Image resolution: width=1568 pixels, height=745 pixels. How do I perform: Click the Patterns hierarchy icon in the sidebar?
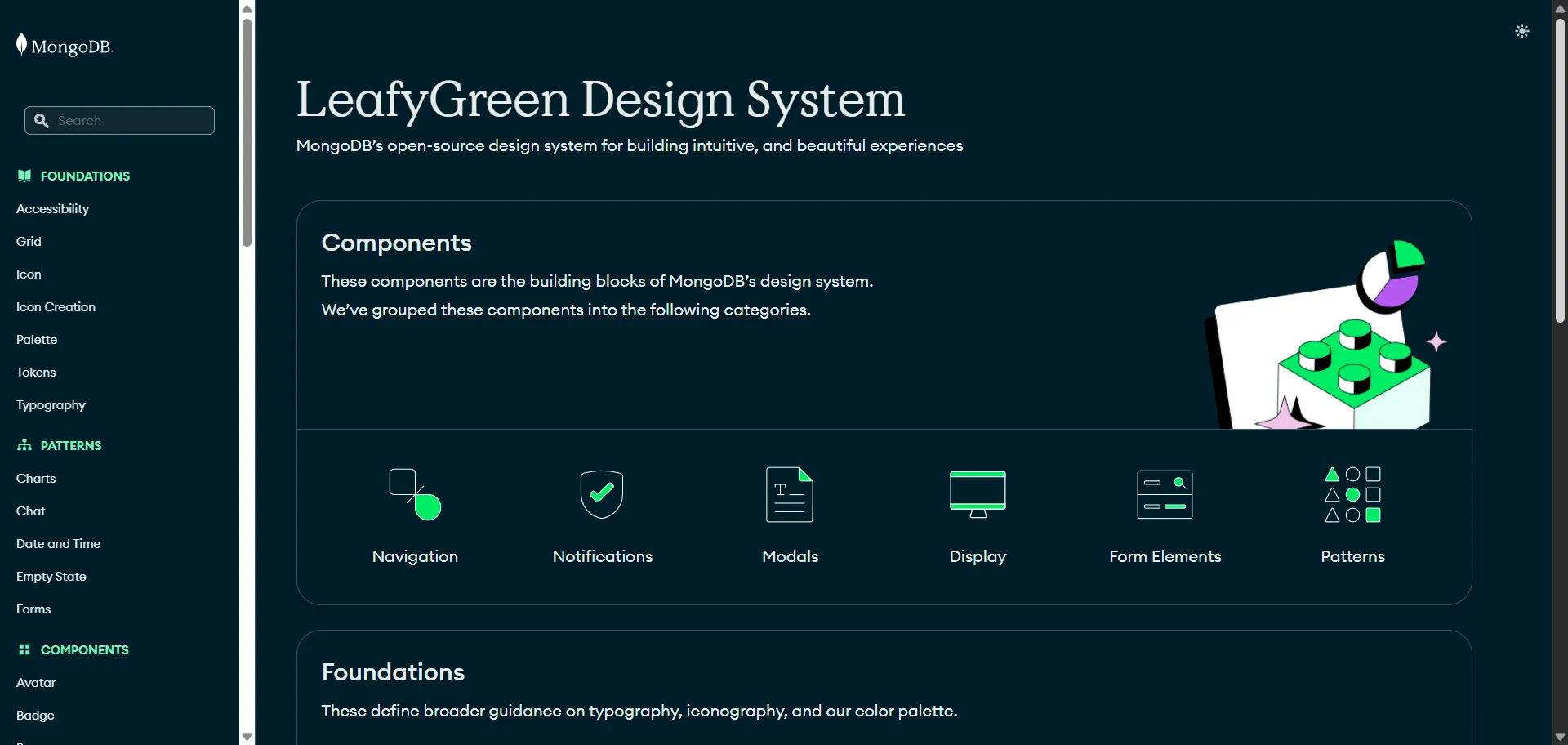point(24,445)
